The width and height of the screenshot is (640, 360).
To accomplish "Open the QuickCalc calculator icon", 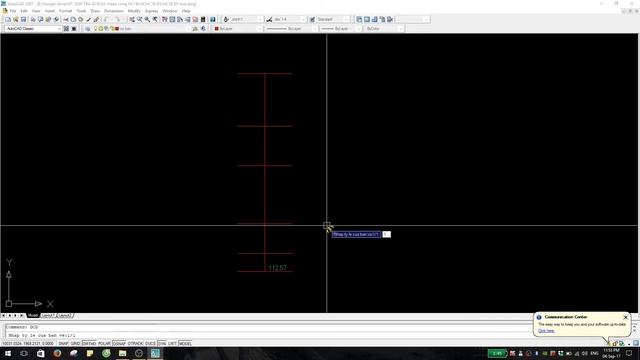I will coord(202,19).
